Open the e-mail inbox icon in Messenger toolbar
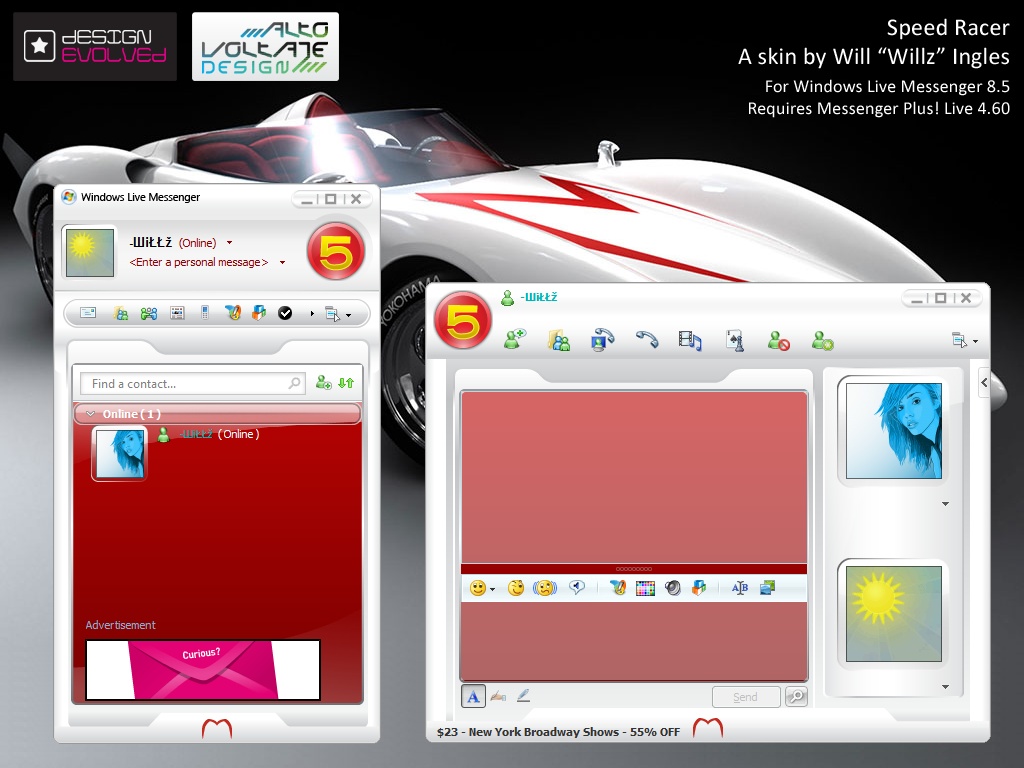The width and height of the screenshot is (1024, 768). pyautogui.click(x=88, y=313)
